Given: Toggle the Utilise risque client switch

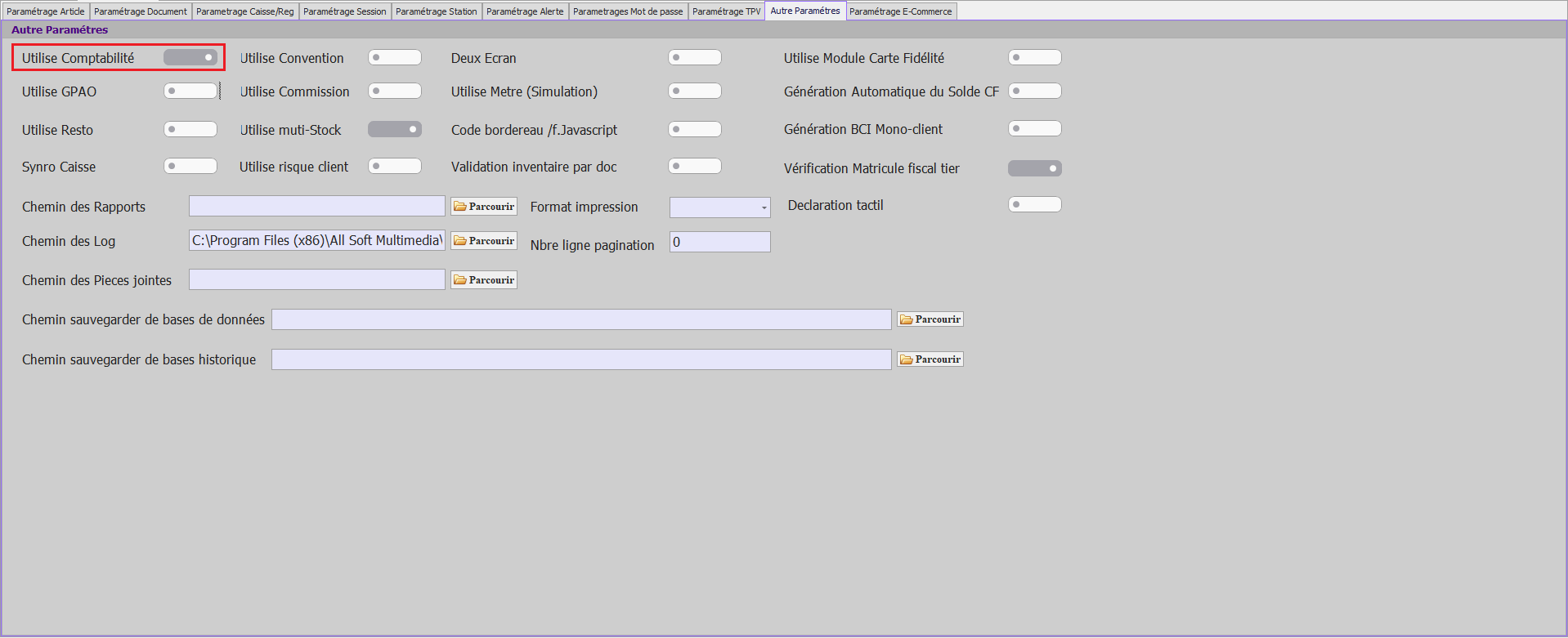Looking at the screenshot, I should [x=395, y=166].
